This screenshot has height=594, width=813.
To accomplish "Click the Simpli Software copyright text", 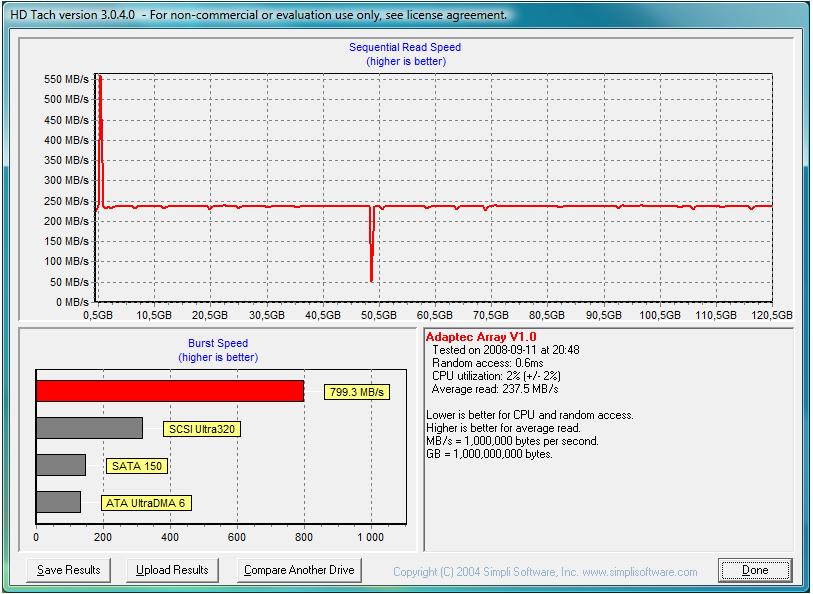I will click(x=545, y=572).
